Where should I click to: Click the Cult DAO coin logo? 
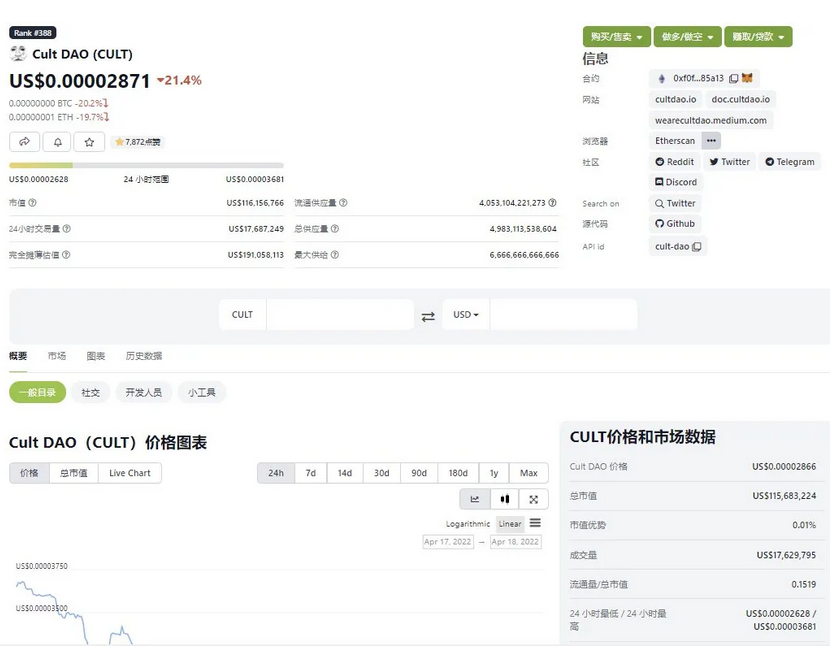pyautogui.click(x=18, y=53)
